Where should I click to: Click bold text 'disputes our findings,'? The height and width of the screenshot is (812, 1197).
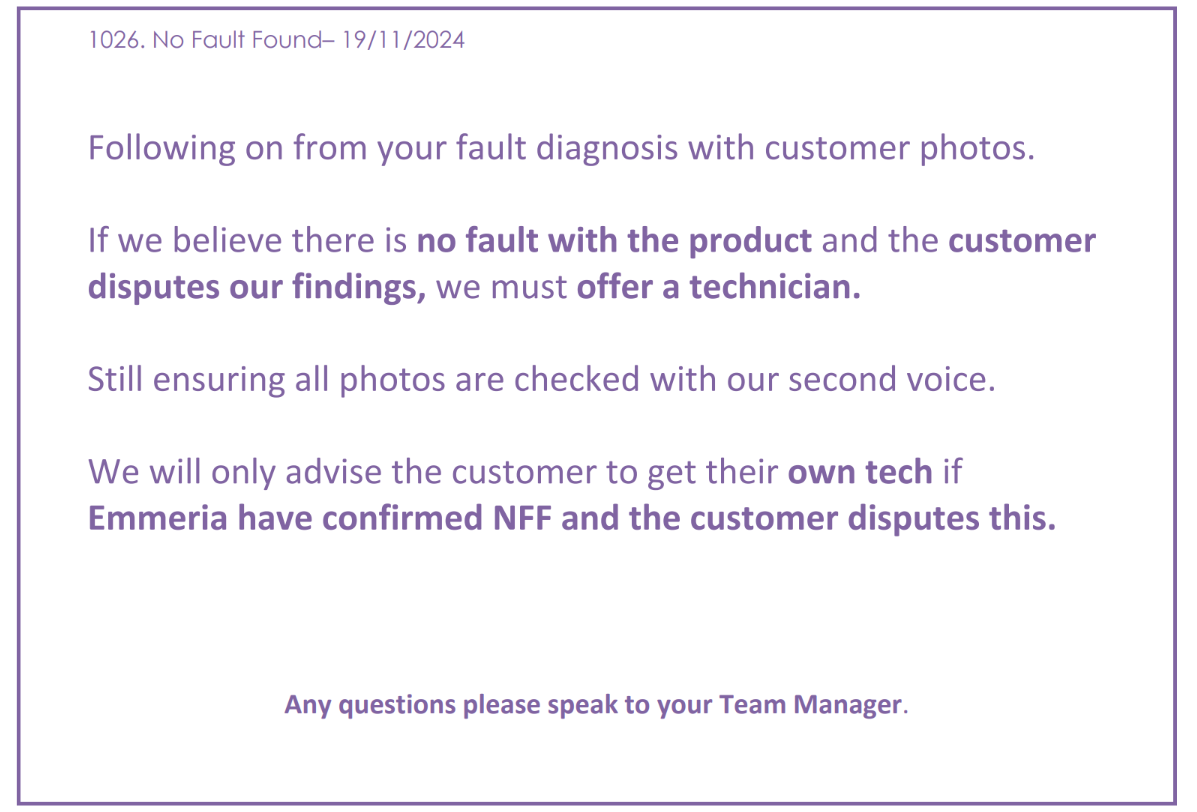[257, 288]
